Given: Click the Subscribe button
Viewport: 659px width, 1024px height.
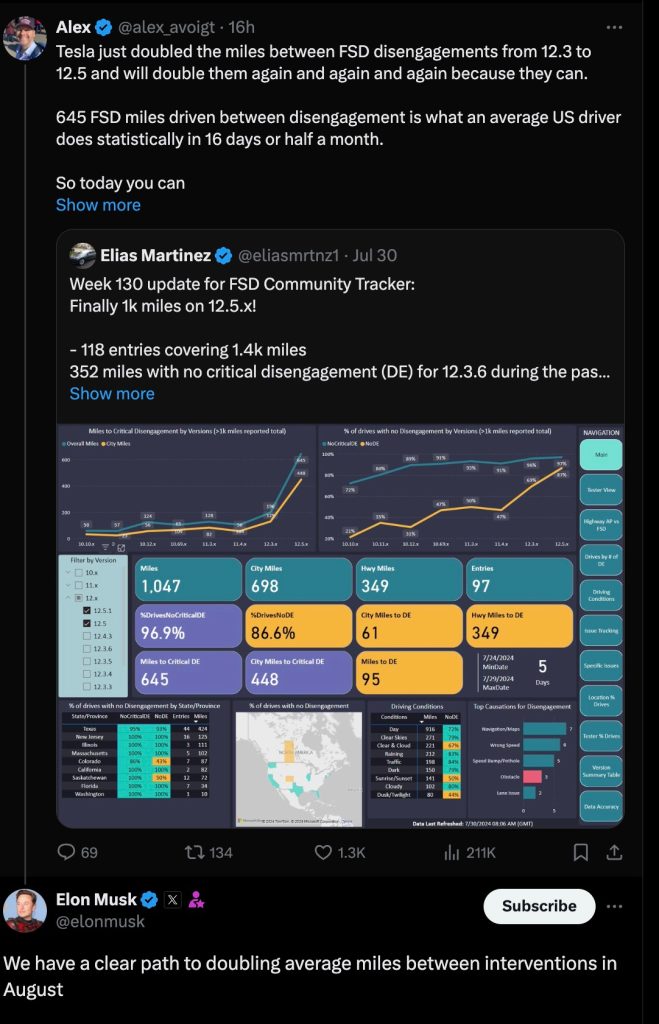Looking at the screenshot, I should (539, 906).
